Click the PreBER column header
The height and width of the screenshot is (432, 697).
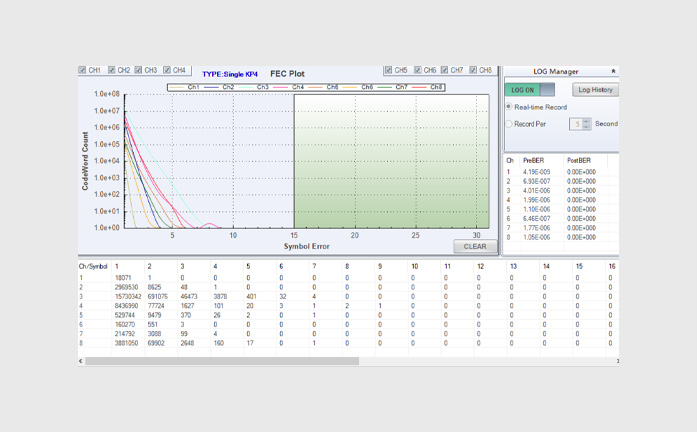coord(533,160)
